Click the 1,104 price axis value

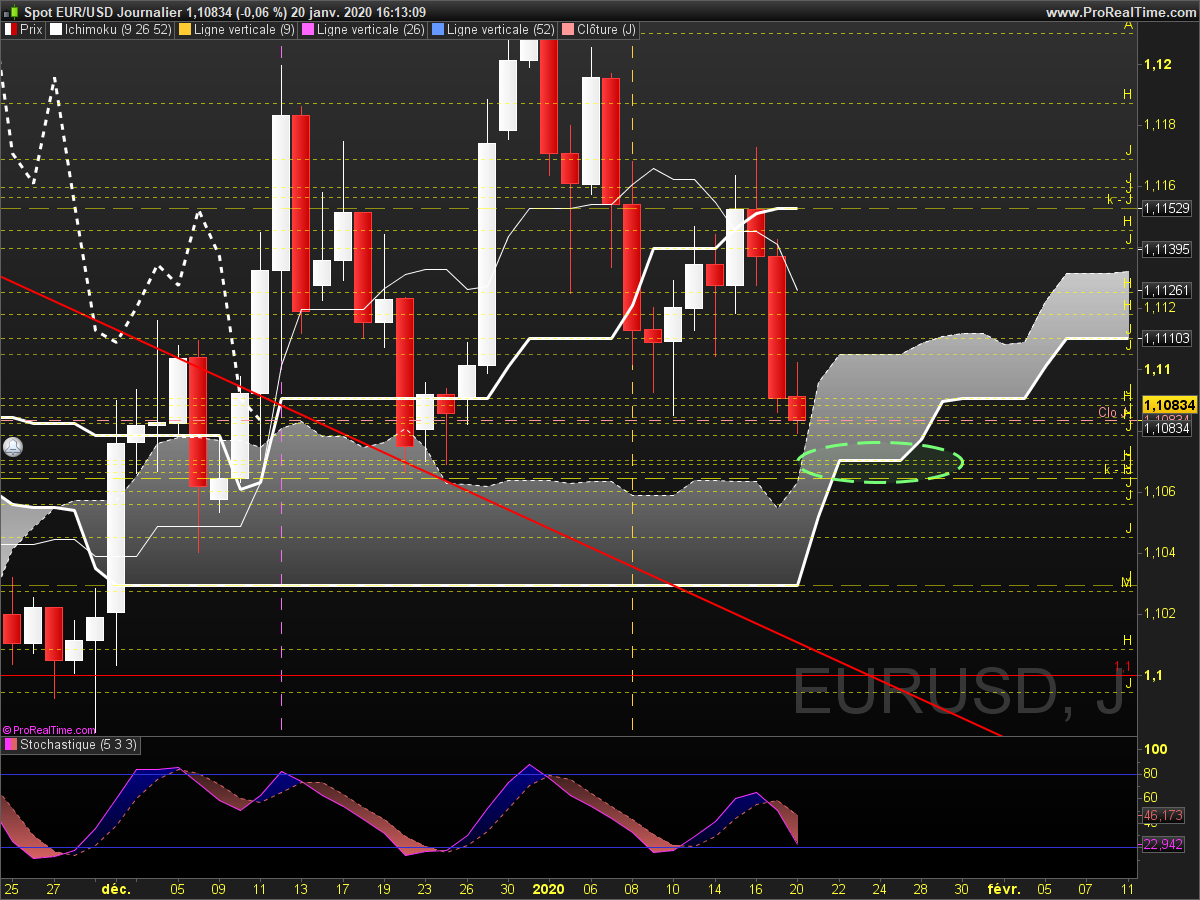(1160, 552)
